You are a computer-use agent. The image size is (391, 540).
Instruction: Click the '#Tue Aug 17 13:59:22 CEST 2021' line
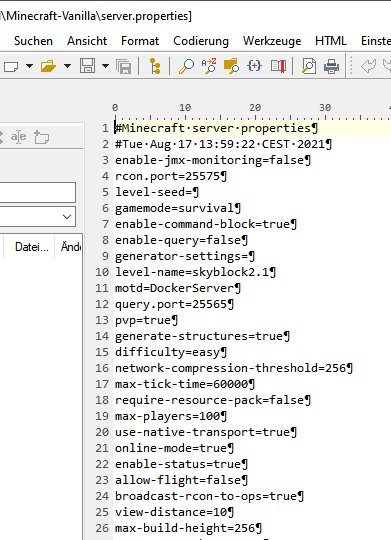coord(223,144)
